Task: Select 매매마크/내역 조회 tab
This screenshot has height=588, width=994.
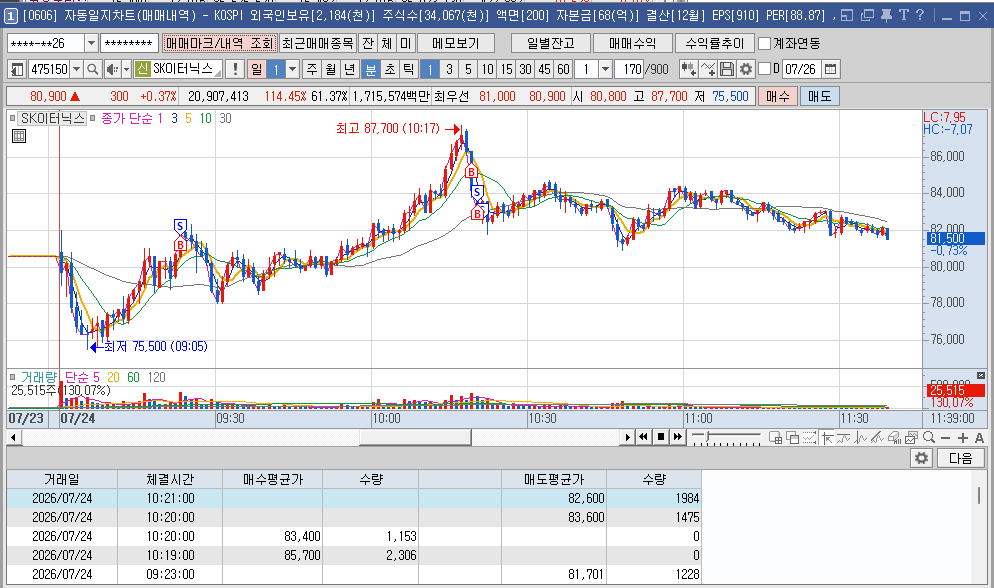Action: click(x=219, y=43)
